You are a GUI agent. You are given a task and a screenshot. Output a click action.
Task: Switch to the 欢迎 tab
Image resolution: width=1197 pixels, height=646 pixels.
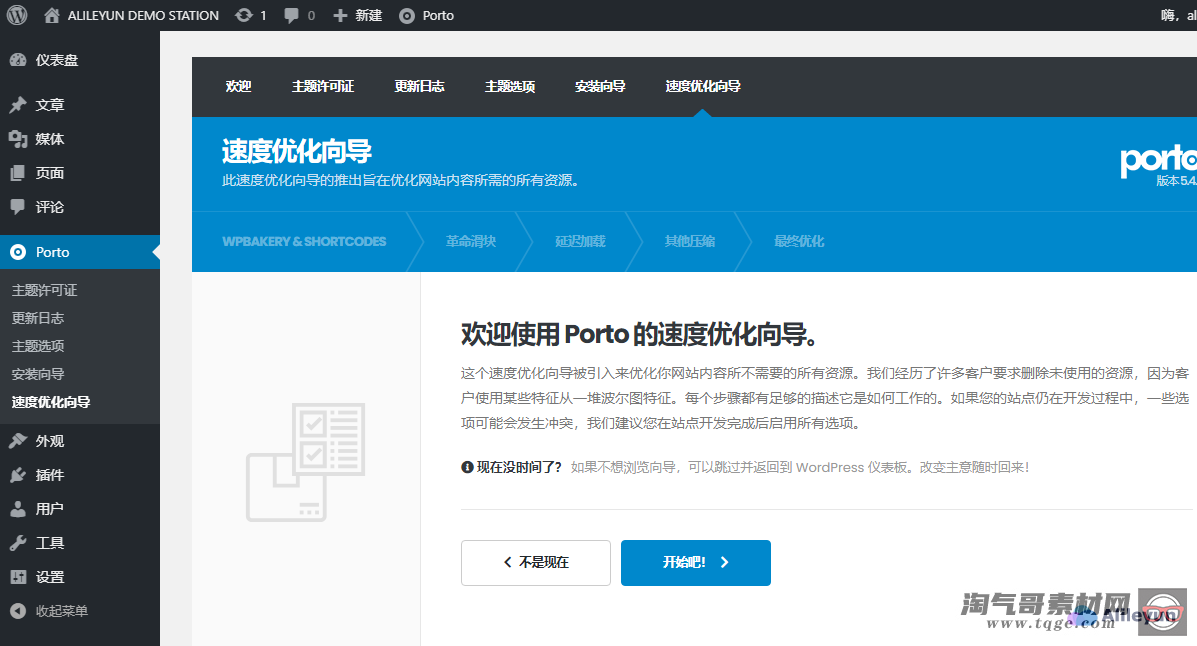click(x=238, y=86)
